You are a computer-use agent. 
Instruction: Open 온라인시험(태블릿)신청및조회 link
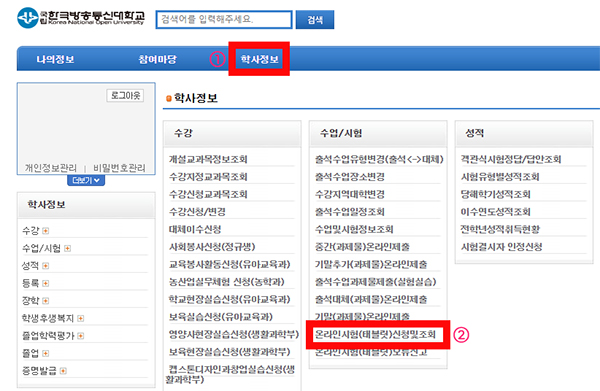coord(375,334)
